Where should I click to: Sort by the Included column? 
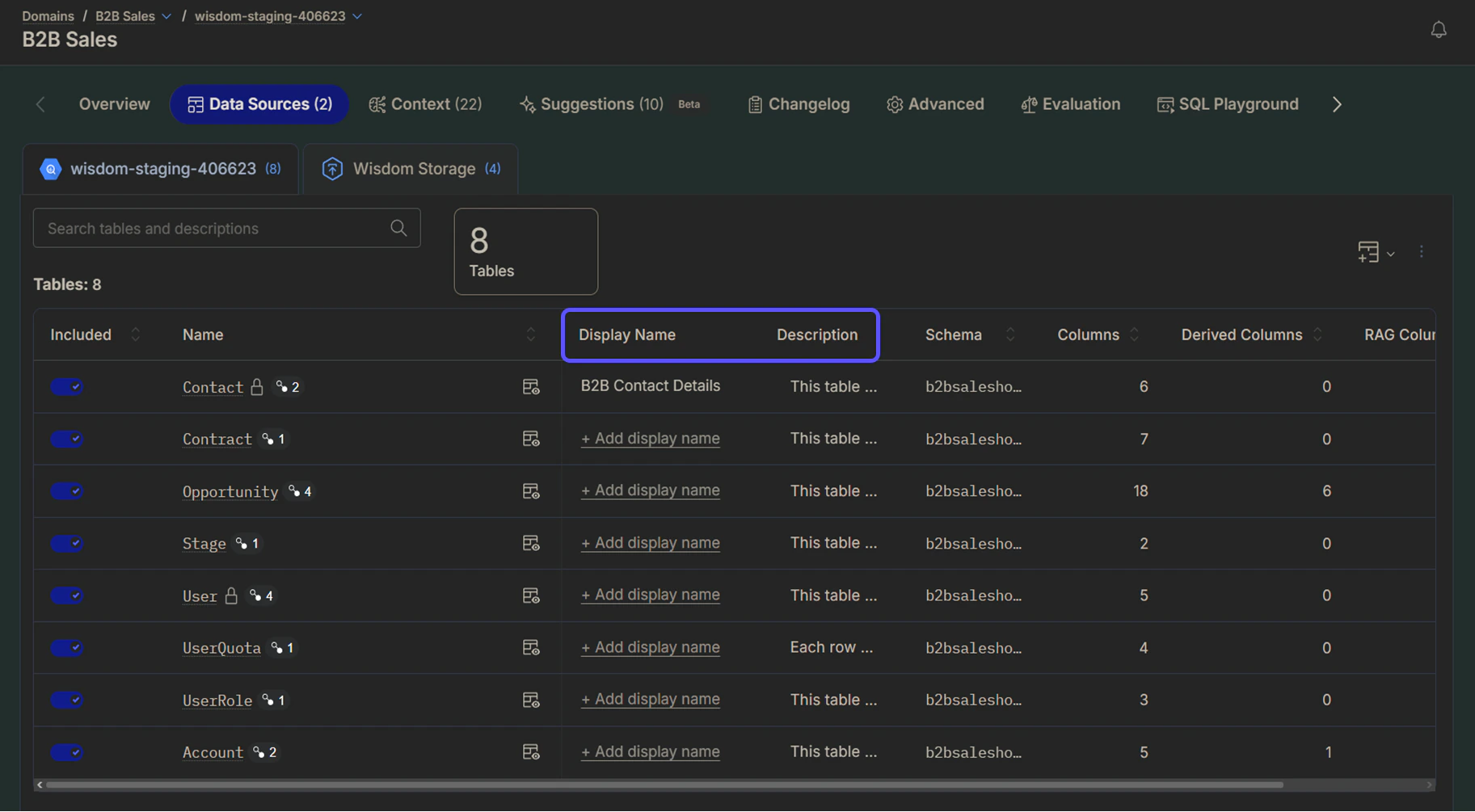pos(135,334)
